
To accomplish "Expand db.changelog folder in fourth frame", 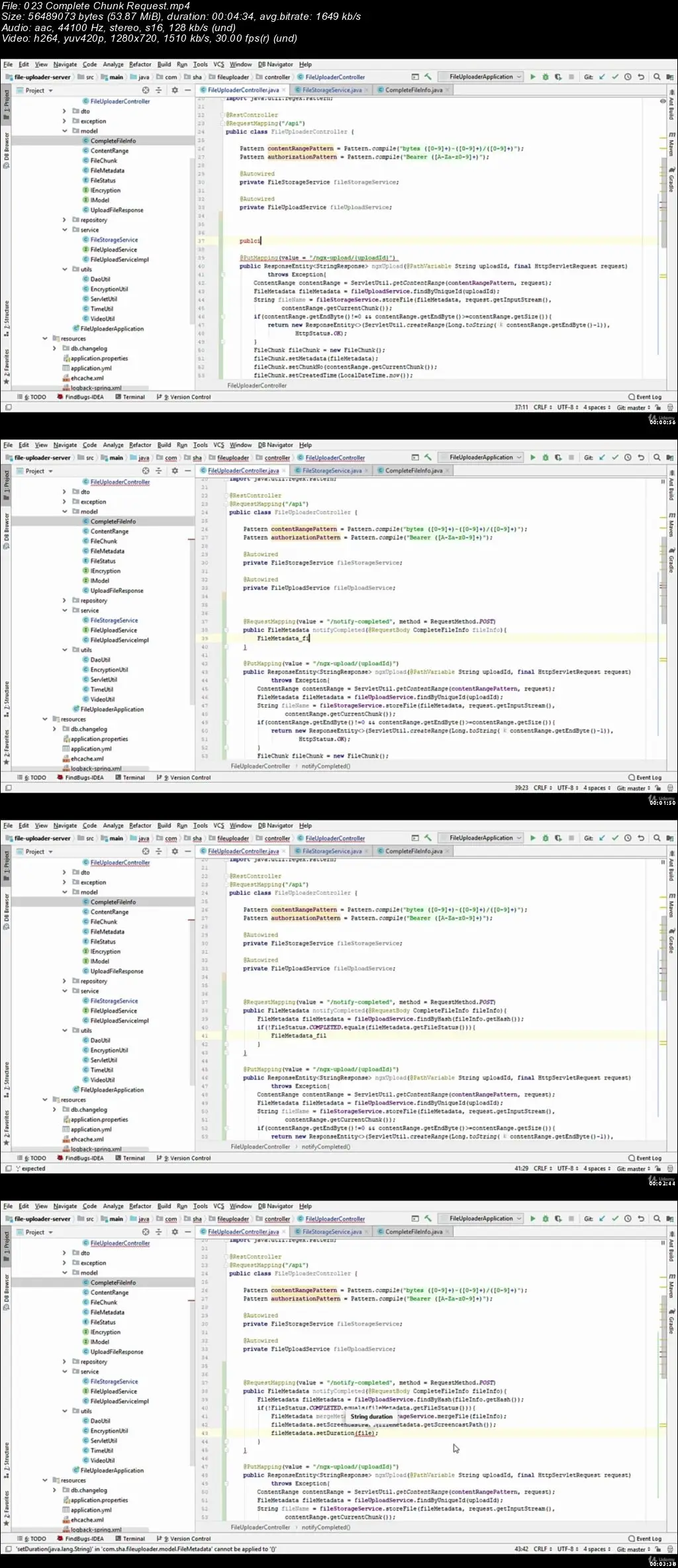I will click(x=54, y=1490).
